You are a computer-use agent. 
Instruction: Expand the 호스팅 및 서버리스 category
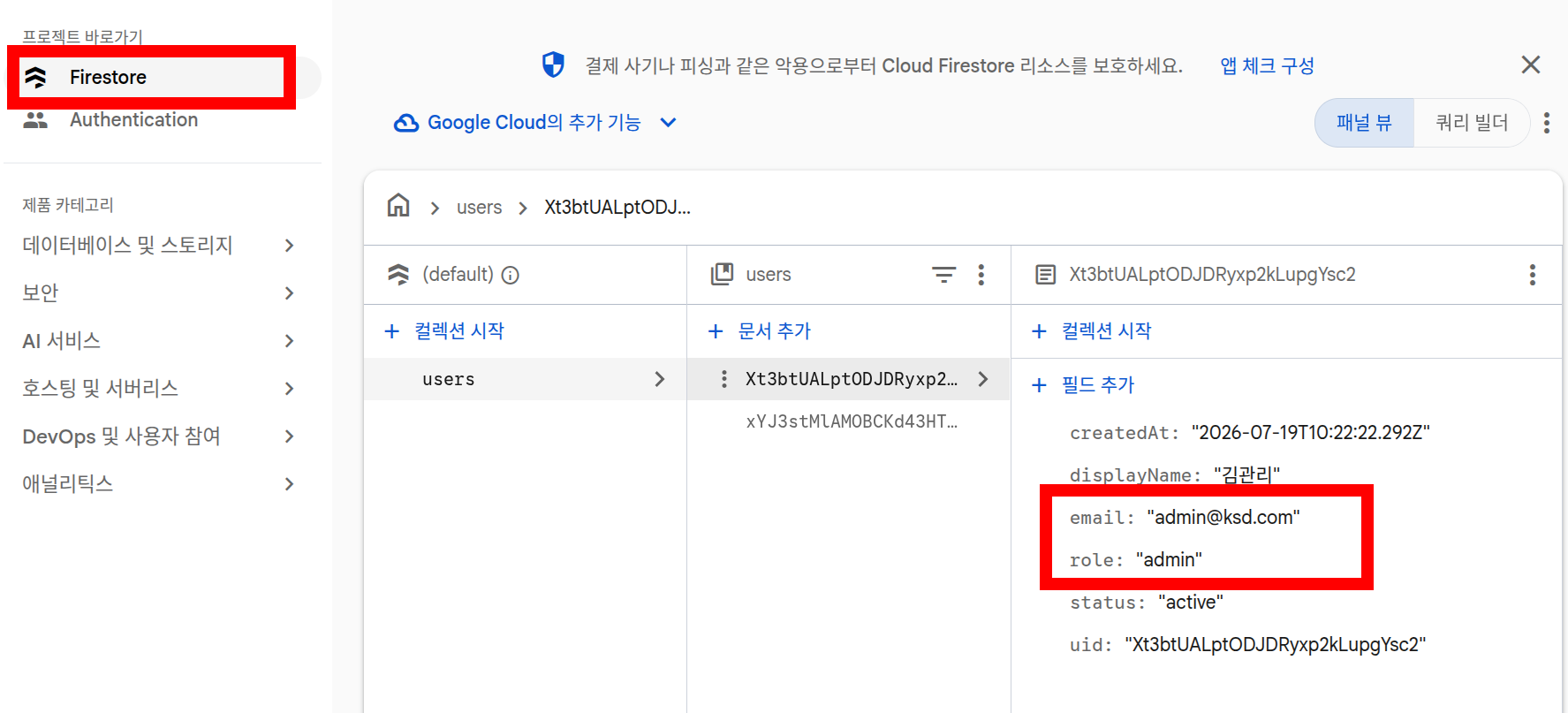[159, 389]
